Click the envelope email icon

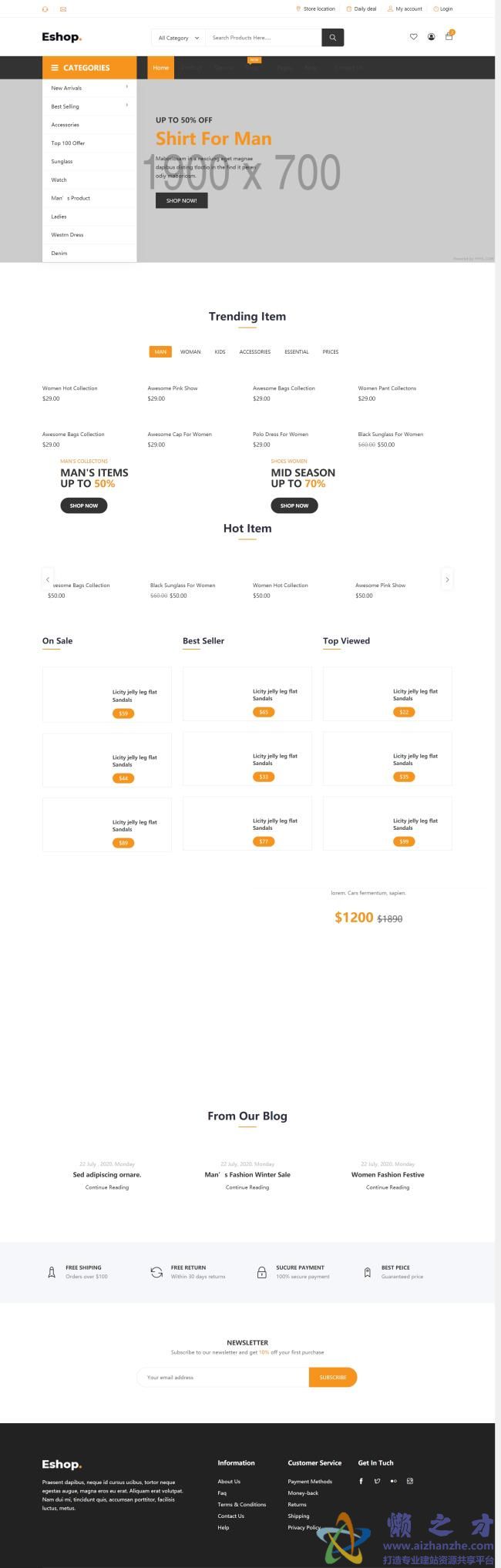click(63, 9)
